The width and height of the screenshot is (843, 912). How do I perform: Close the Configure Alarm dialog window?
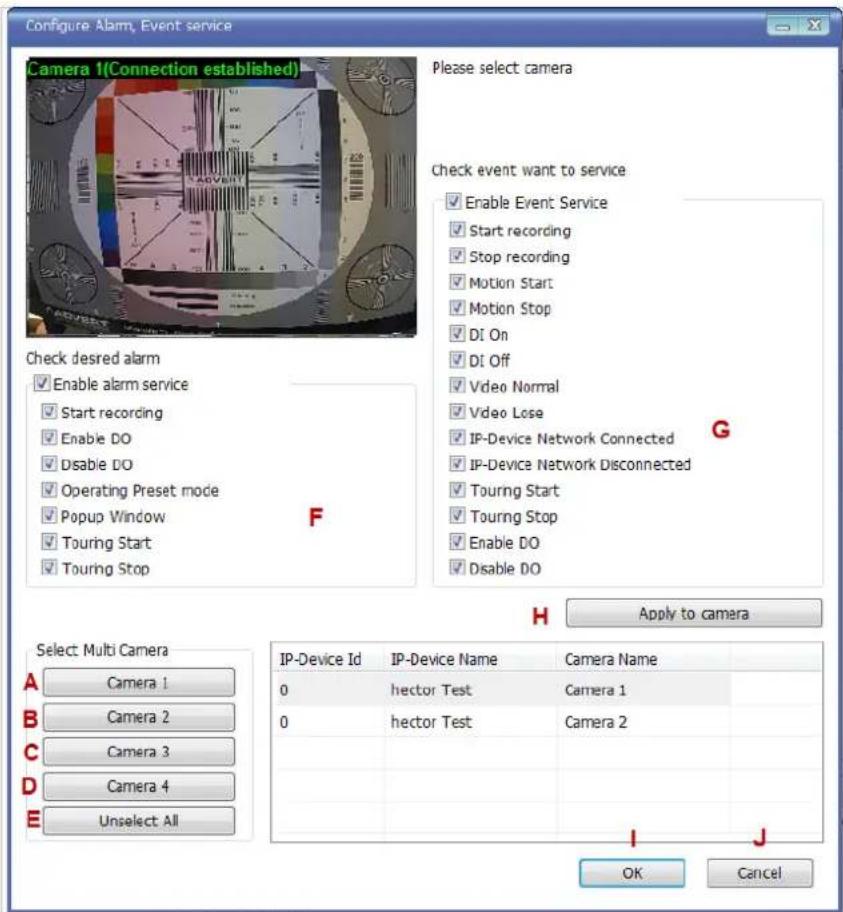(813, 26)
